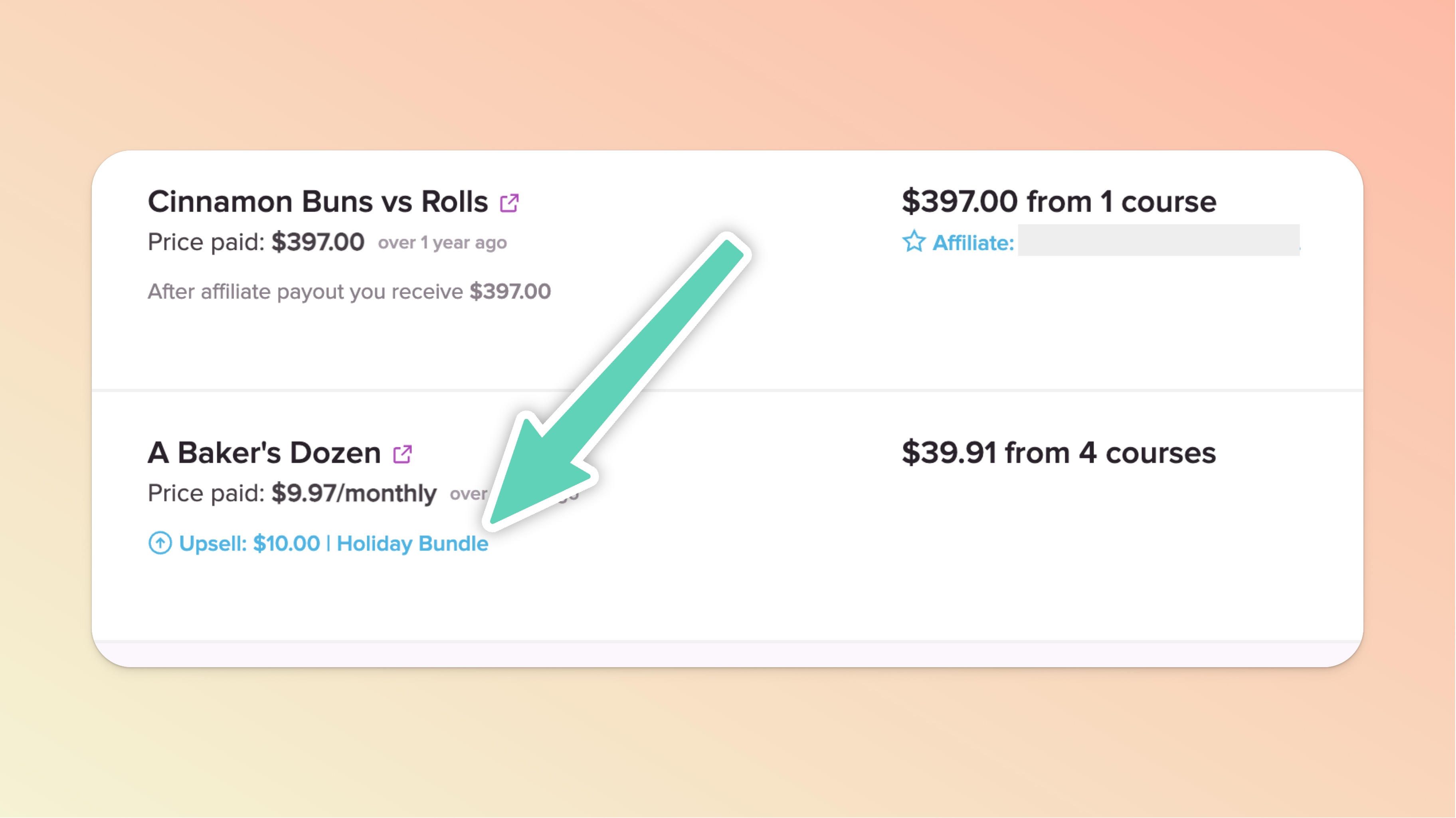Image resolution: width=1456 pixels, height=818 pixels.
Task: Click the partially hidden Baker's Dozen timestamp
Action: 468,494
